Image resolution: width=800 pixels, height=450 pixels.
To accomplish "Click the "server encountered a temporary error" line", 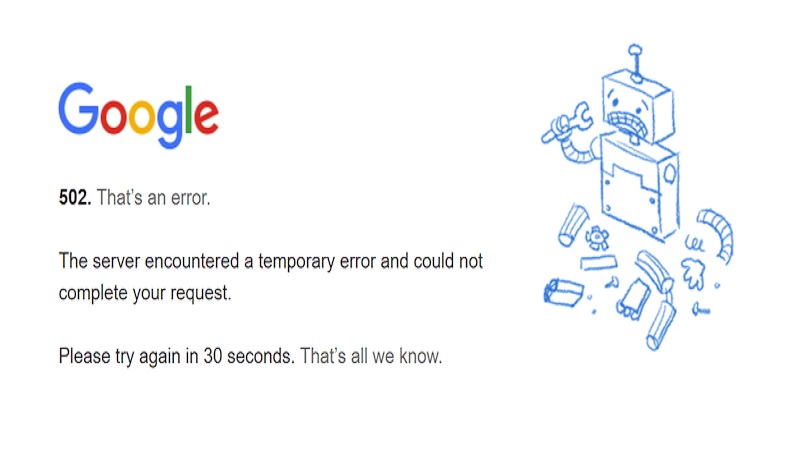I will point(271,261).
